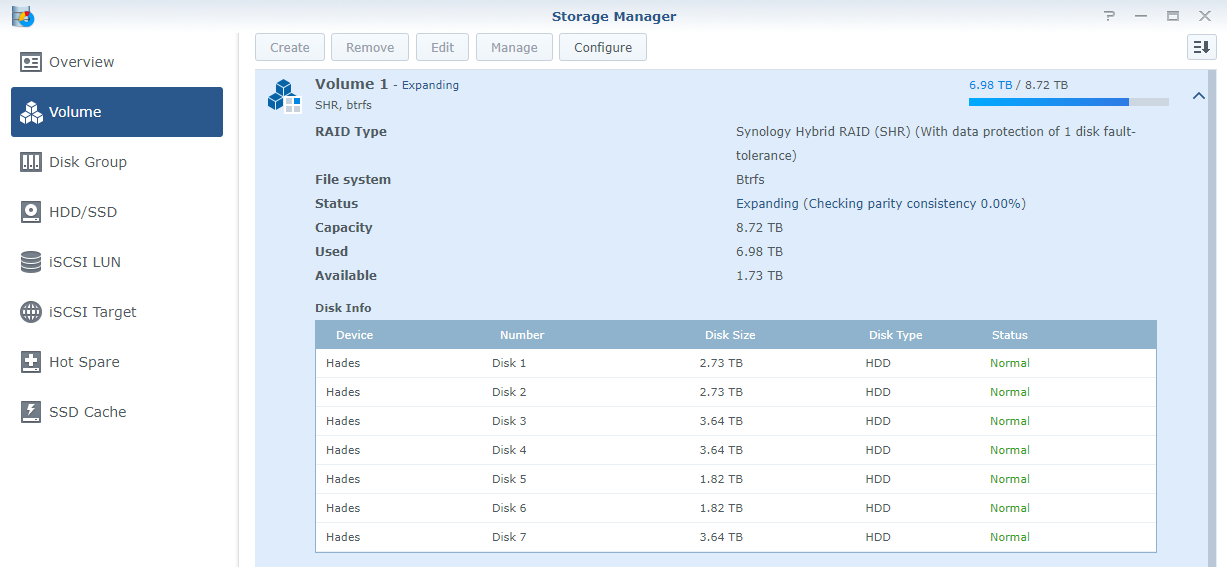Click the Disk Type column header
The height and width of the screenshot is (567, 1227).
[x=896, y=335]
